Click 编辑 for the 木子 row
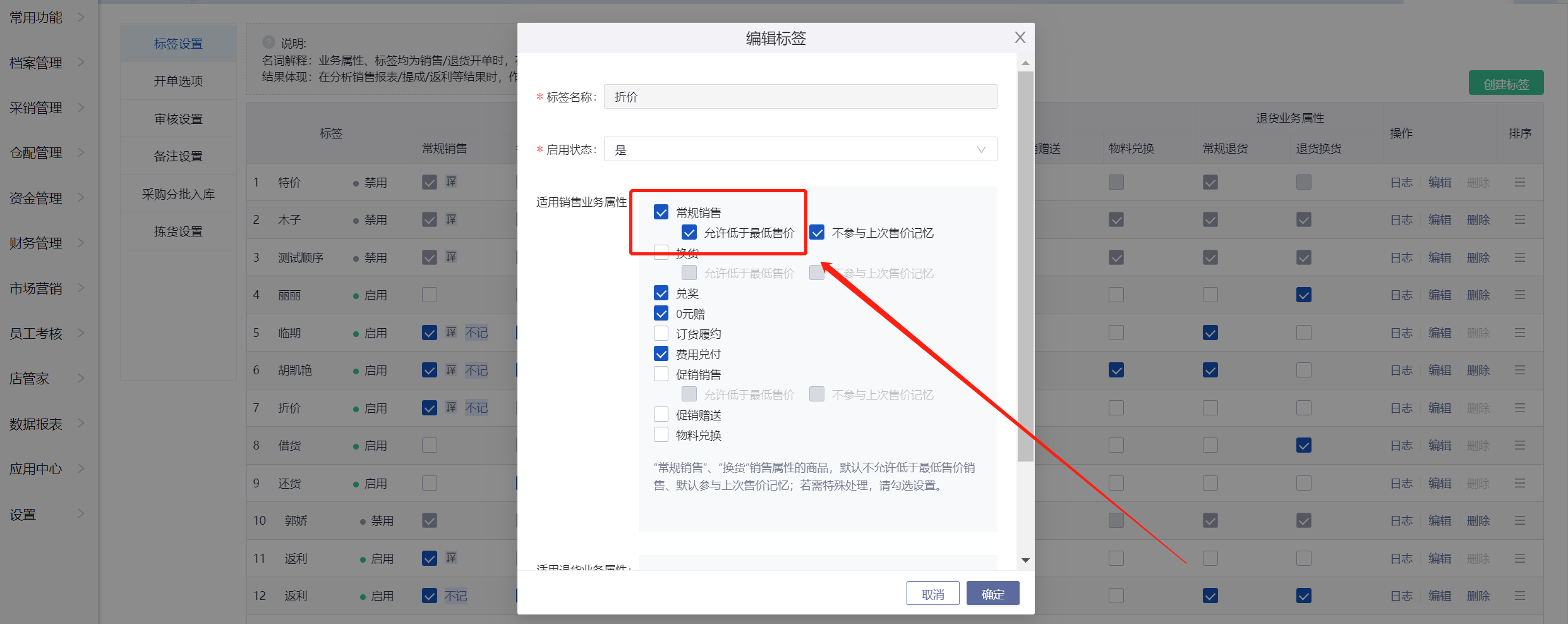 coord(1440,219)
